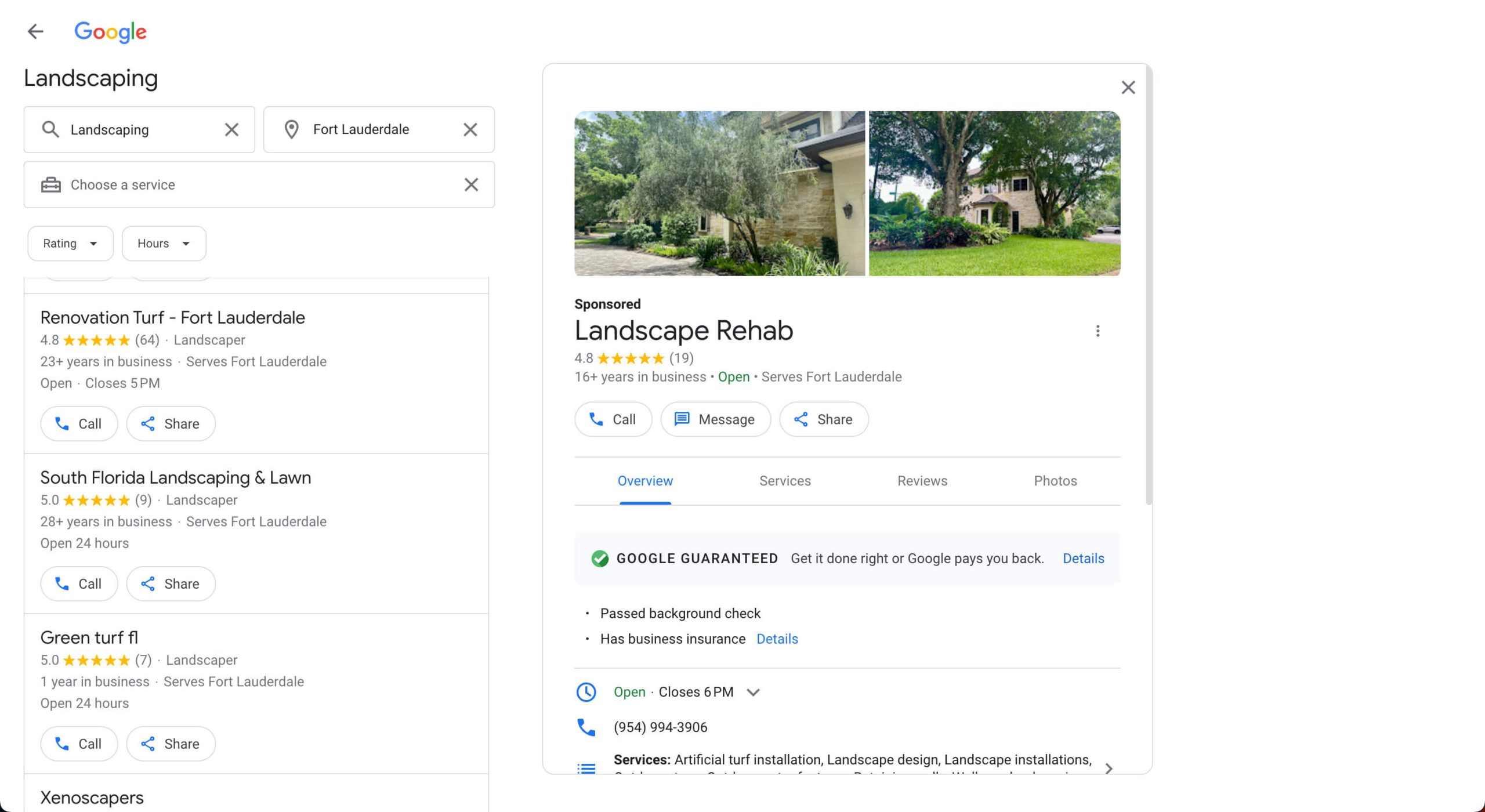Clear the Landscaping search field
Image resolution: width=1485 pixels, height=812 pixels.
(x=231, y=129)
